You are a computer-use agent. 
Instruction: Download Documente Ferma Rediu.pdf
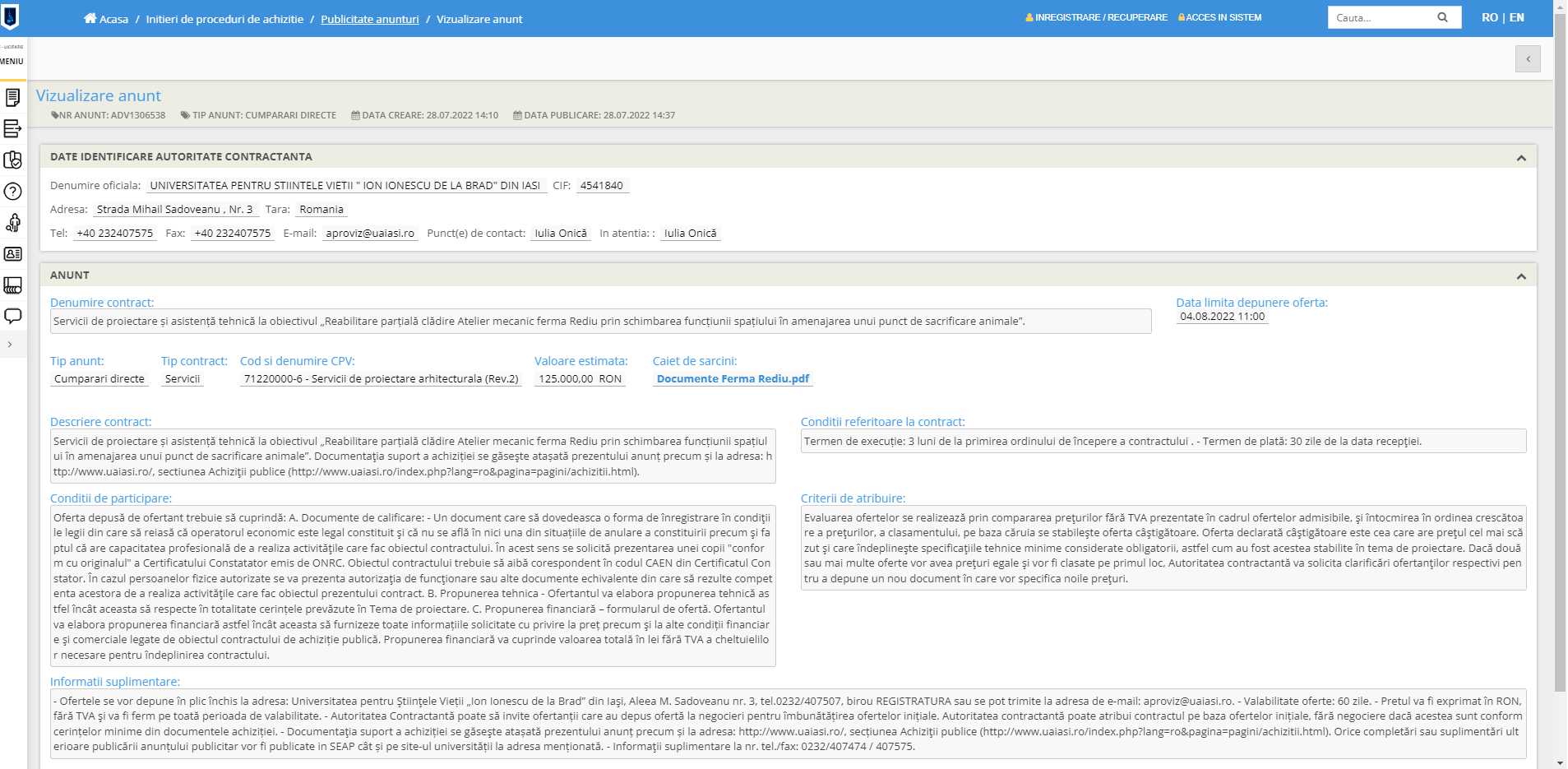(x=733, y=379)
